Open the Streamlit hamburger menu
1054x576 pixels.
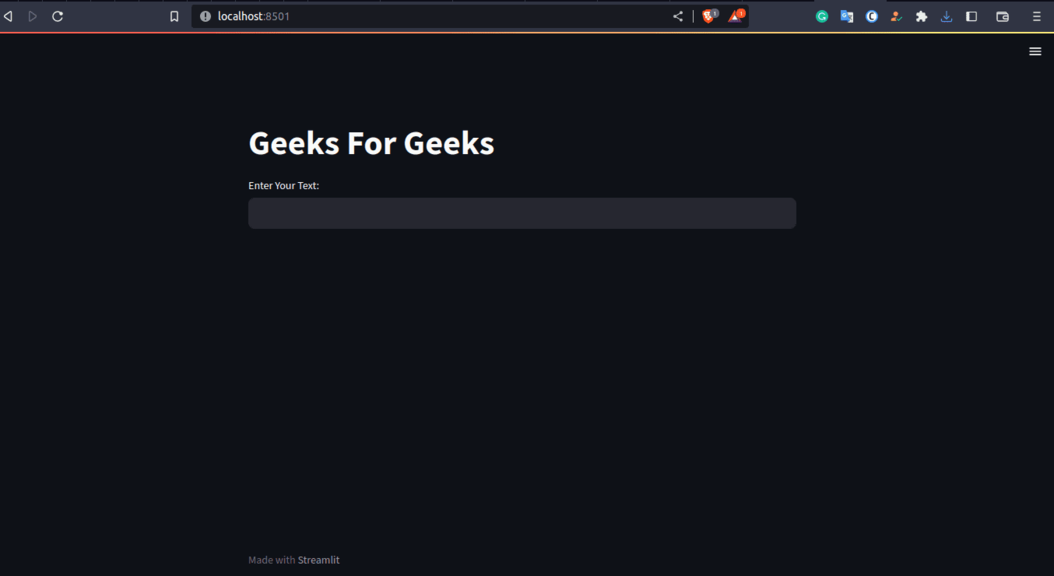[x=1035, y=51]
